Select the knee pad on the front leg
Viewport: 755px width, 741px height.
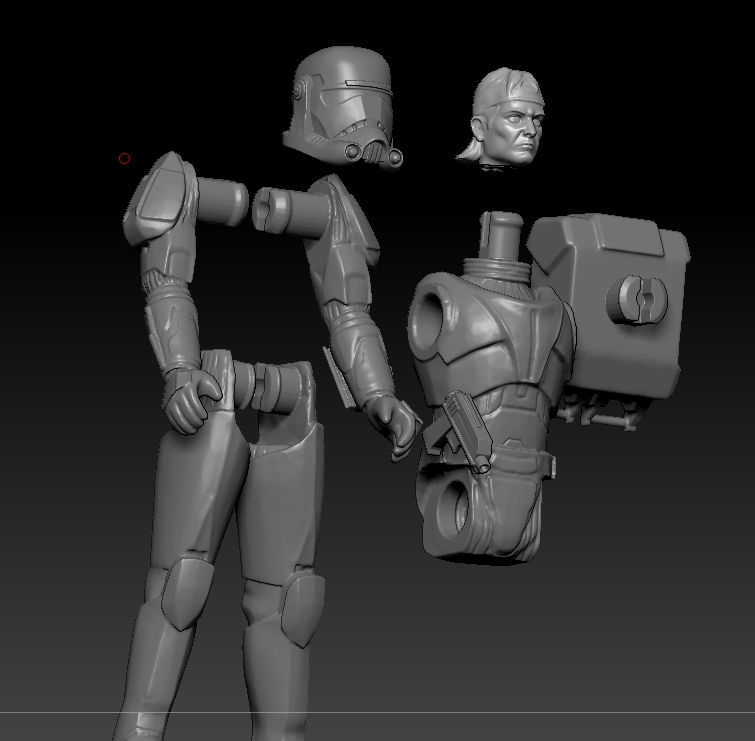187,593
